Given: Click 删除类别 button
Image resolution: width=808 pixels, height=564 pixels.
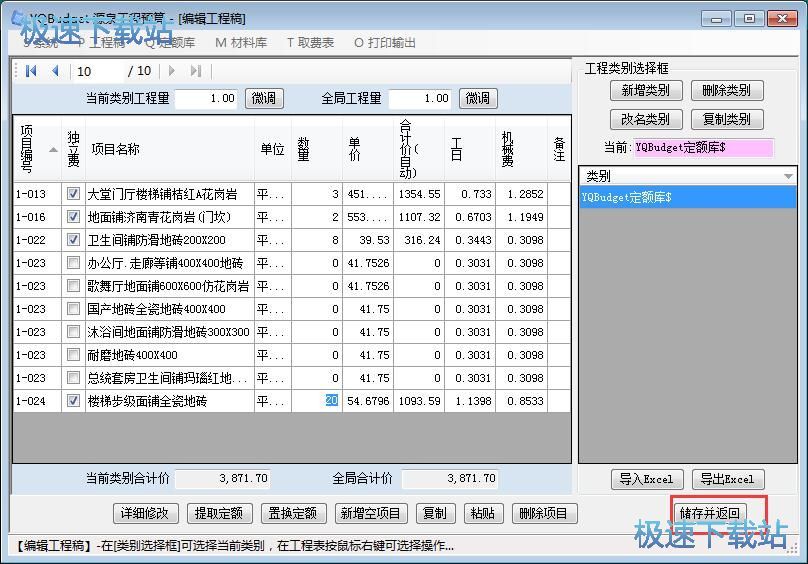Looking at the screenshot, I should pyautogui.click(x=727, y=91).
